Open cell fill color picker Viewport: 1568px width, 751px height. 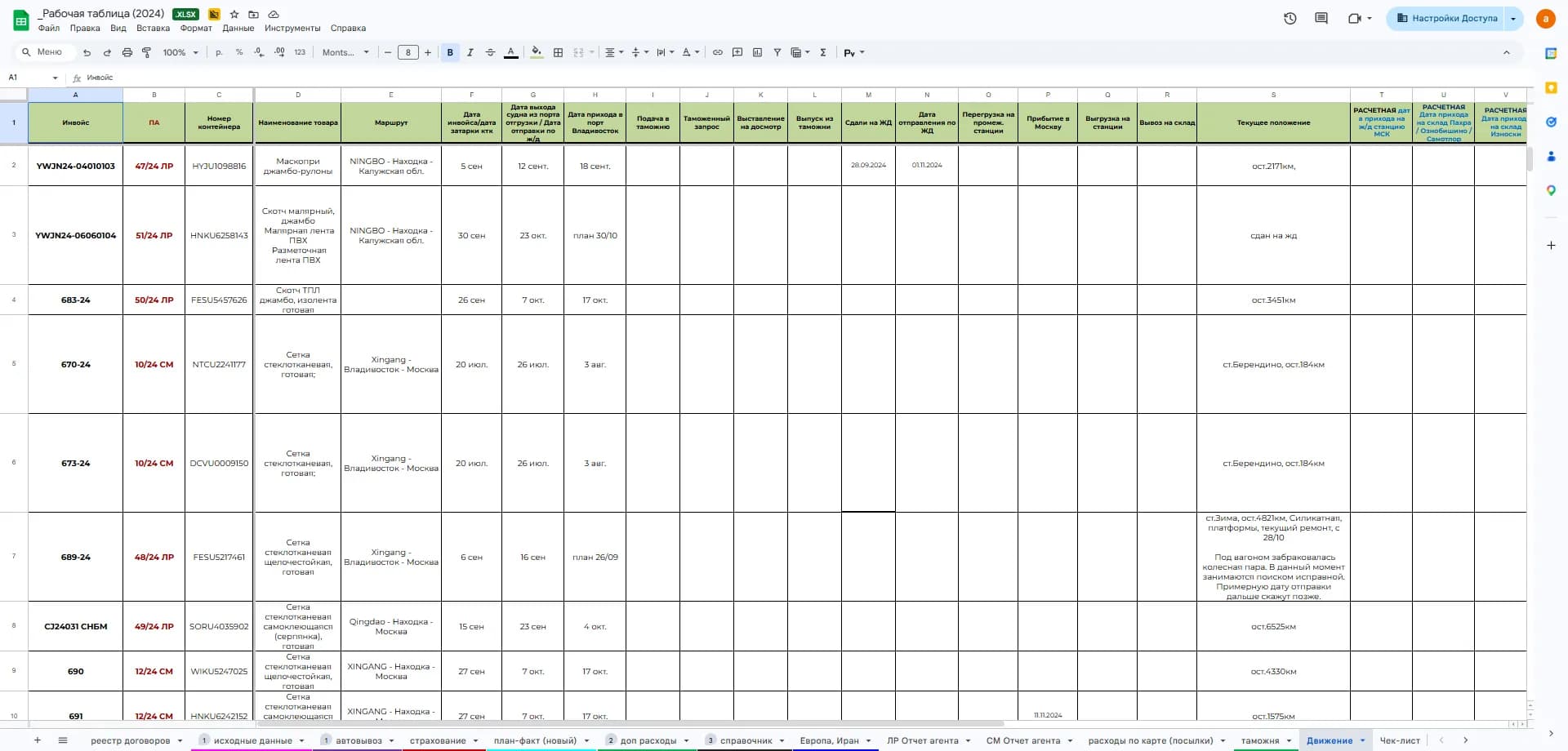point(537,52)
